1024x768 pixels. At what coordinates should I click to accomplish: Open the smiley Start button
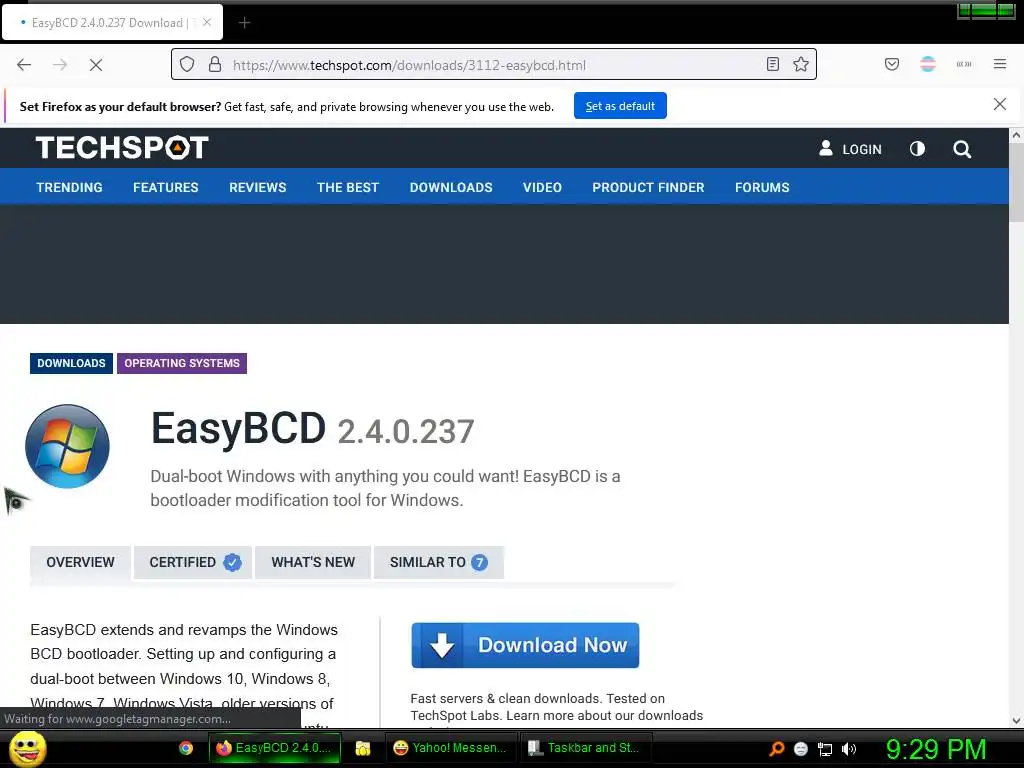click(x=27, y=748)
